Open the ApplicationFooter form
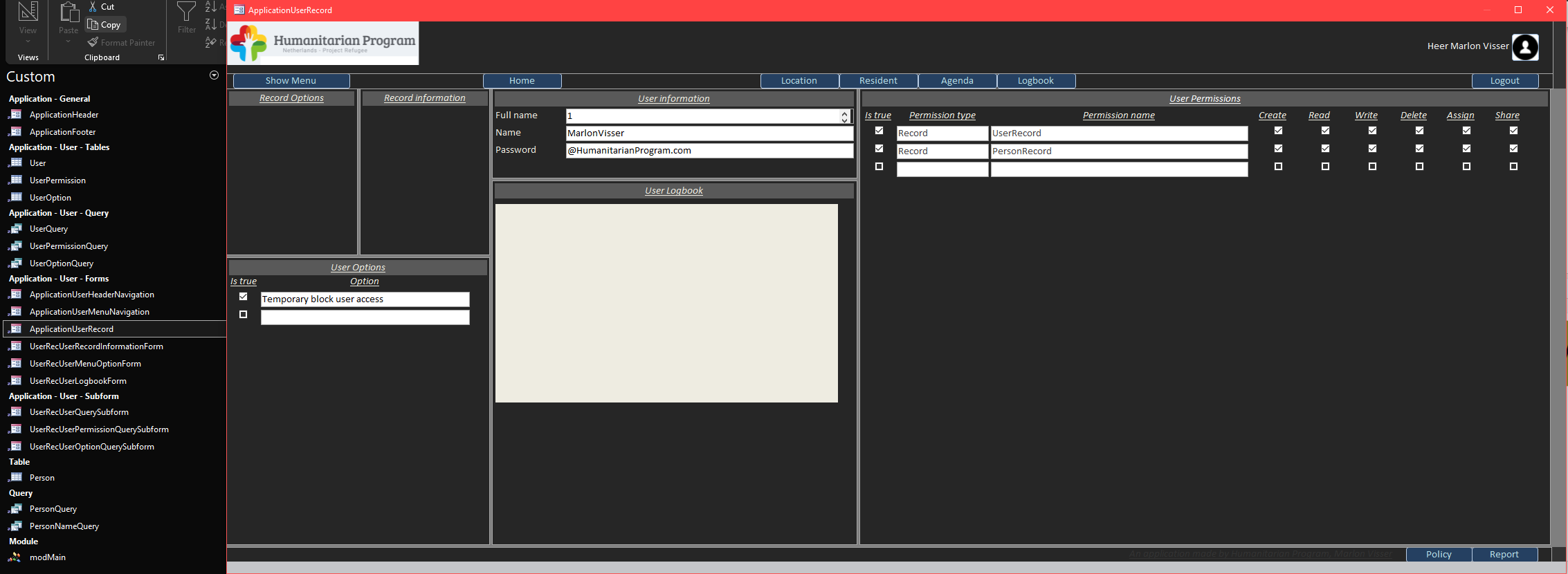The width and height of the screenshot is (1568, 574). tap(62, 132)
